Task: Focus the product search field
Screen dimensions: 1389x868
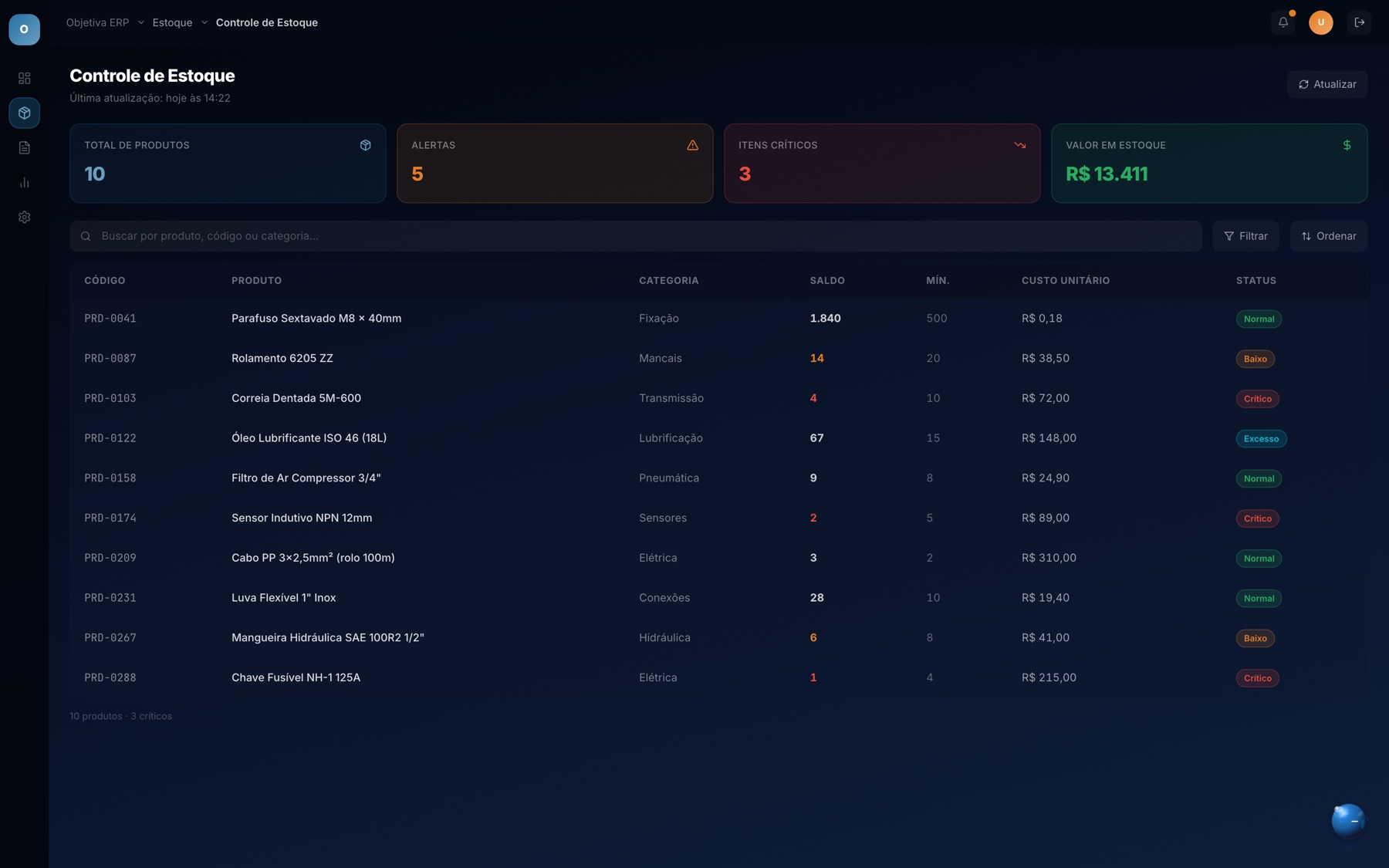Action: (x=635, y=236)
